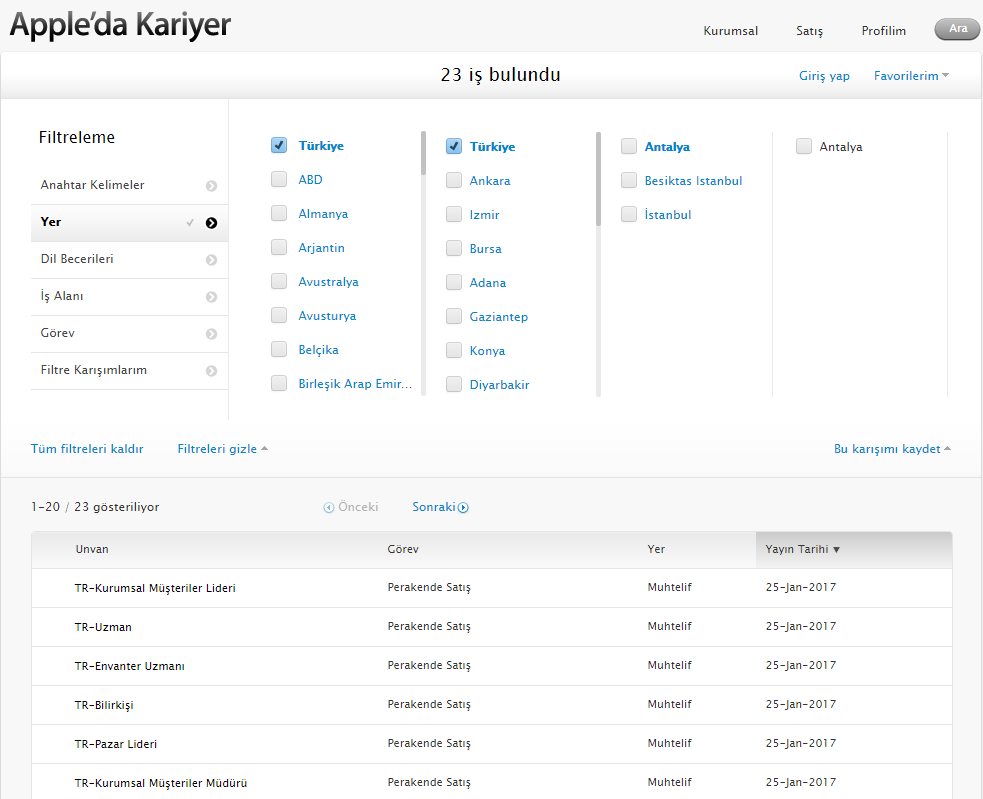The width and height of the screenshot is (983, 799).
Task: Check the Adana checkbox
Action: (x=454, y=282)
